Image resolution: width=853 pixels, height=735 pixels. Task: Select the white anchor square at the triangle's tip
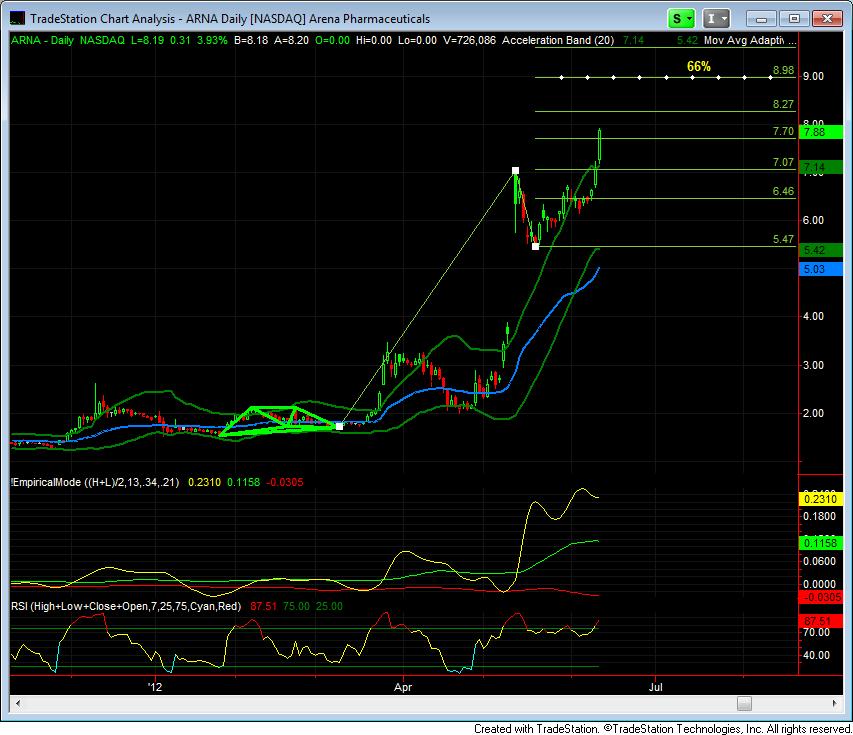(x=339, y=427)
